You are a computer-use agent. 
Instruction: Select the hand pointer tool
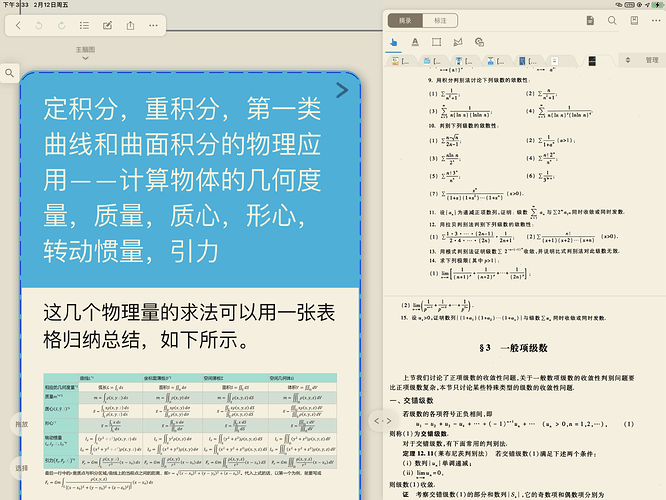click(394, 42)
